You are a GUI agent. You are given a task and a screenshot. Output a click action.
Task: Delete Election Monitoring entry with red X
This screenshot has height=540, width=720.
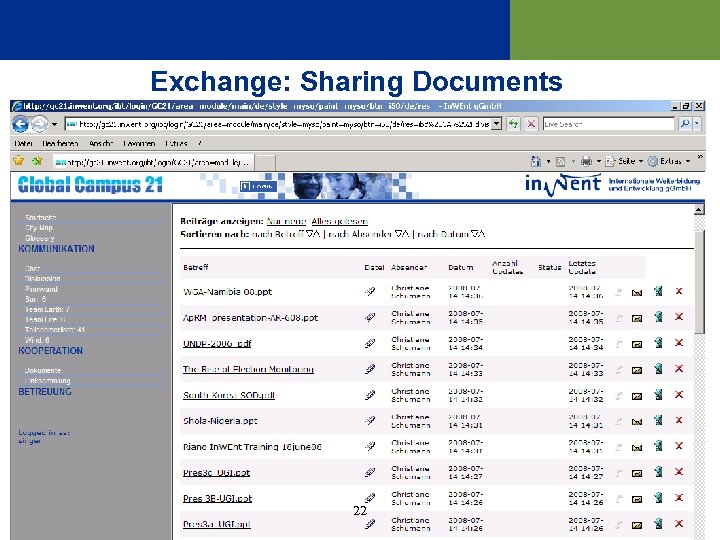679,368
